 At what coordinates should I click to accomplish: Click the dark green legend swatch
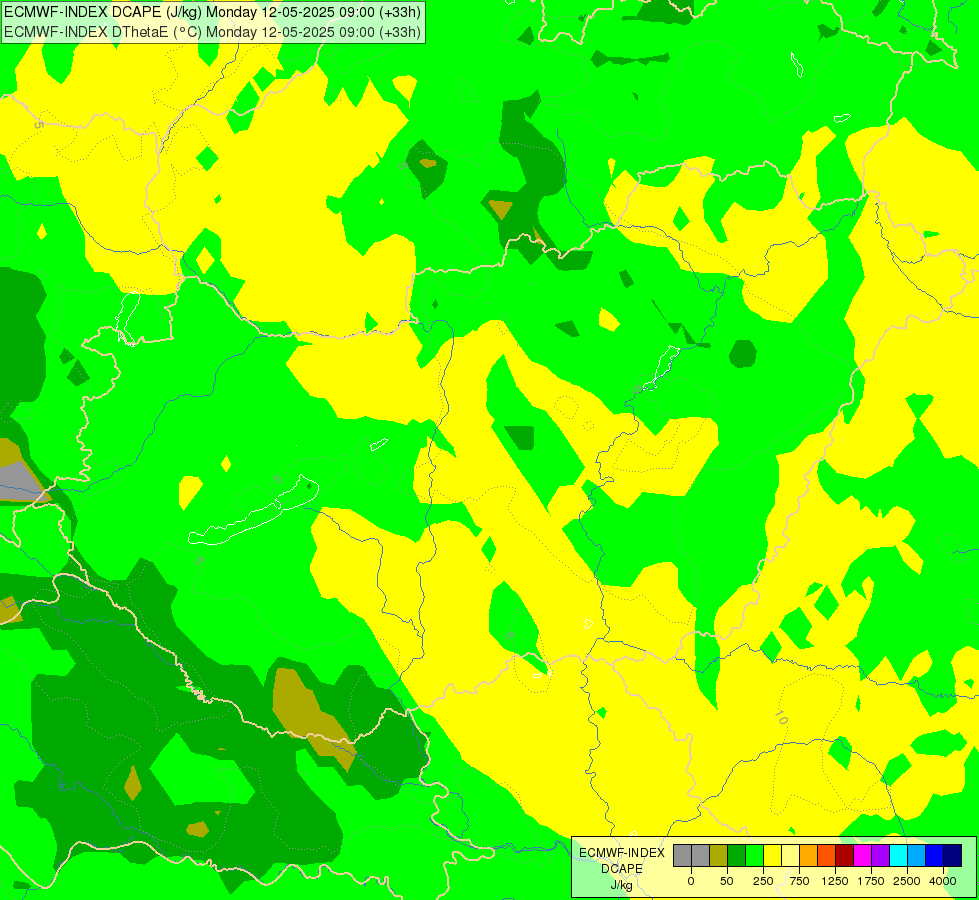coord(737,855)
